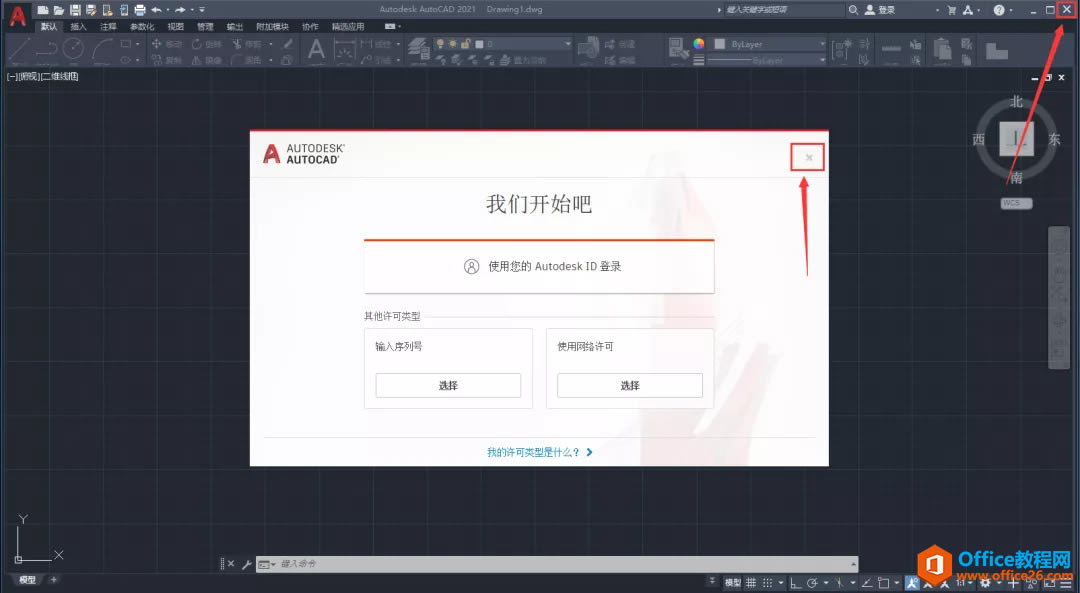Click the layer color swatch square
The image size is (1080, 593).
pos(479,44)
